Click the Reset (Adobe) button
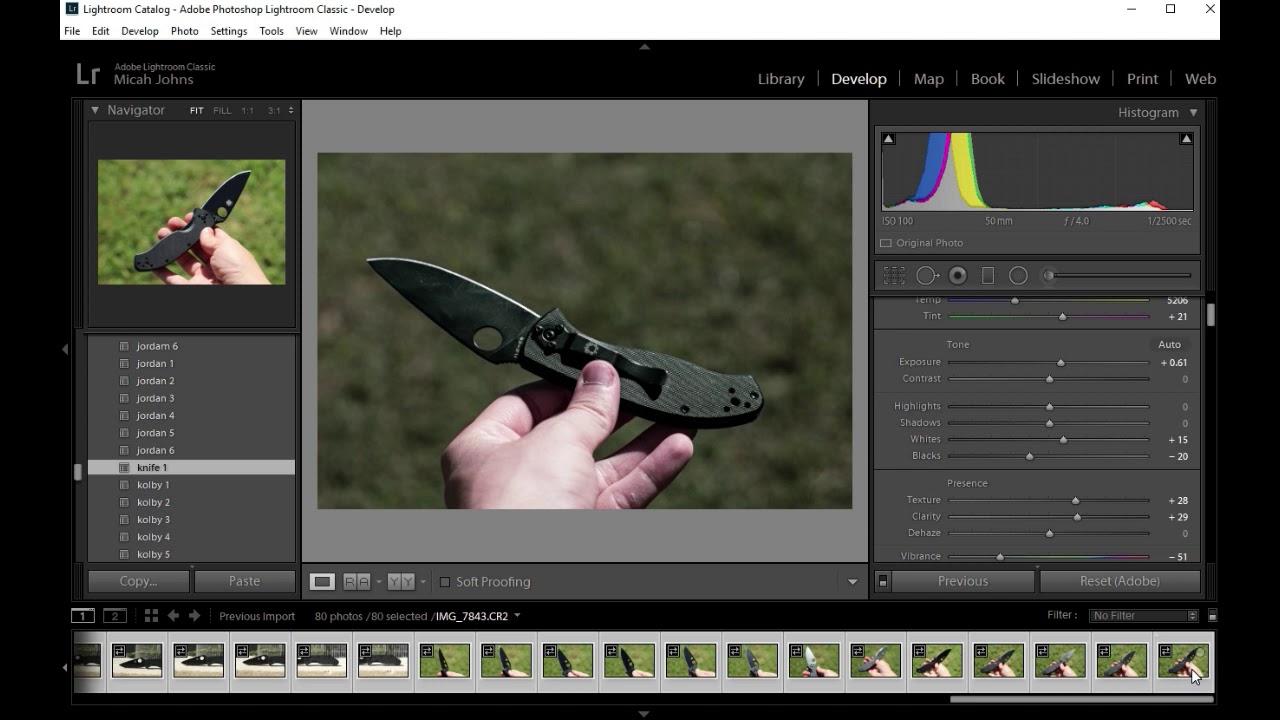Screen dimensions: 1280x720 1120,581
